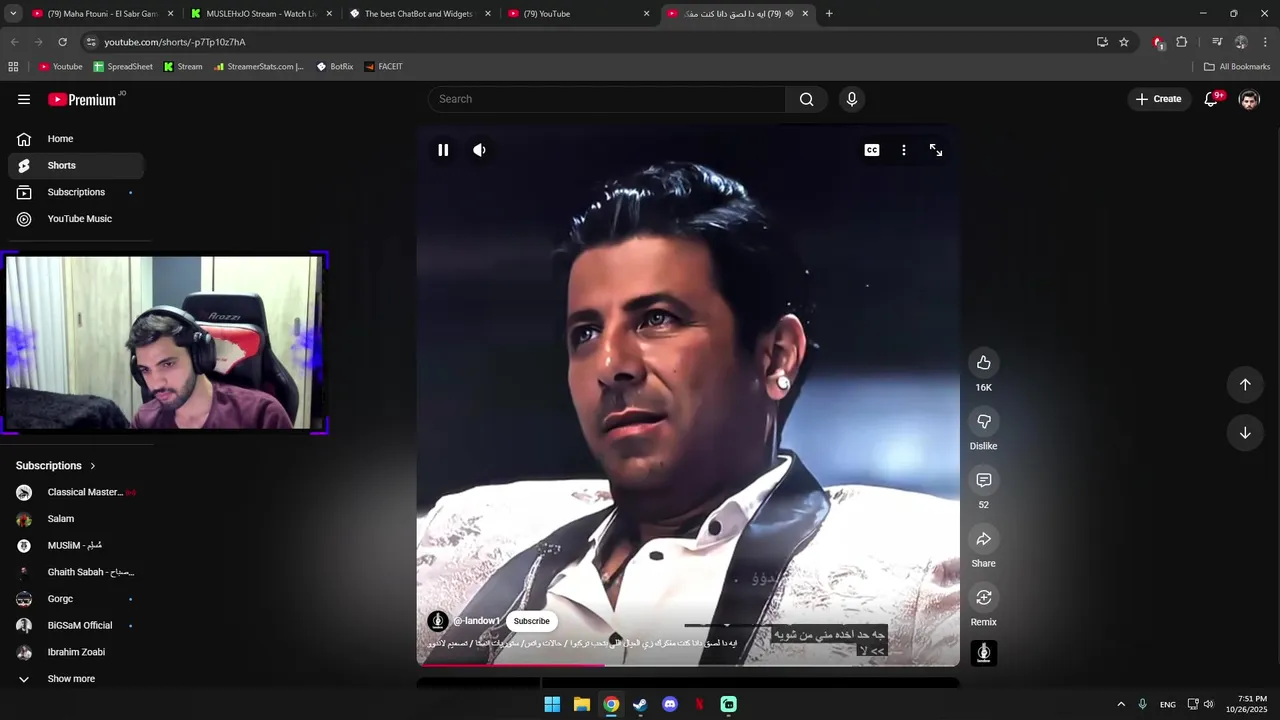Open the FACEIT bookmark
Image resolution: width=1280 pixels, height=720 pixels.
tap(384, 67)
